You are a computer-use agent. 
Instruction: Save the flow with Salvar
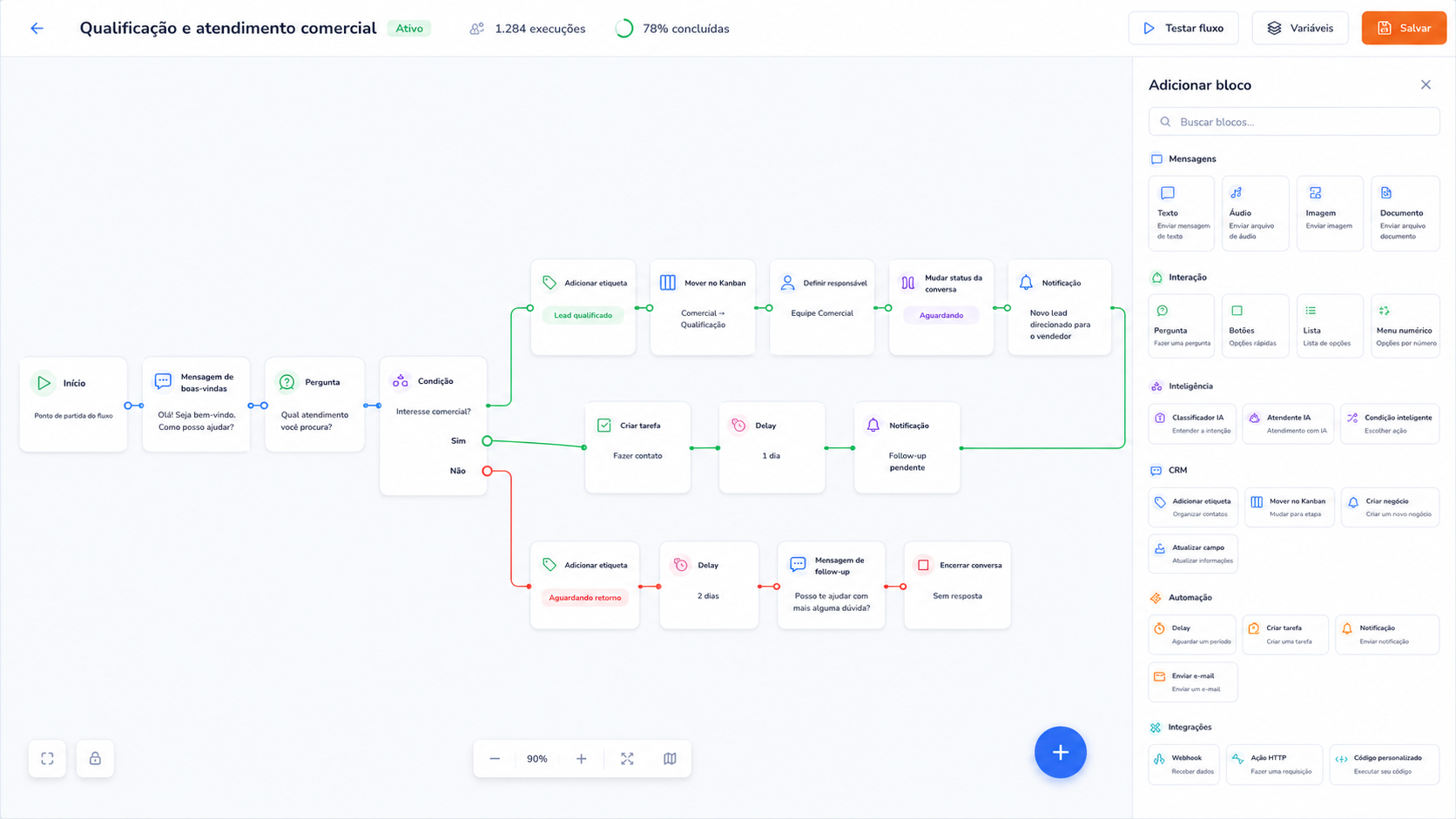click(1404, 28)
